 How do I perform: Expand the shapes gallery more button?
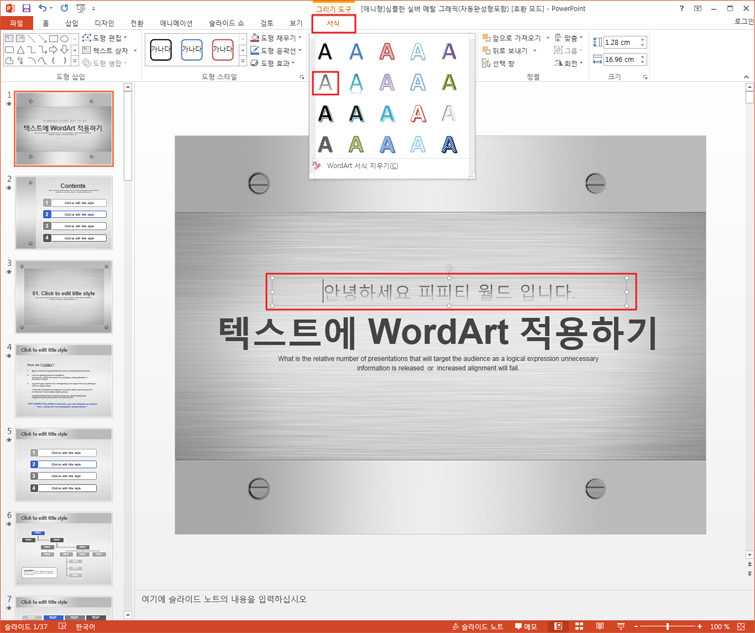point(75,61)
